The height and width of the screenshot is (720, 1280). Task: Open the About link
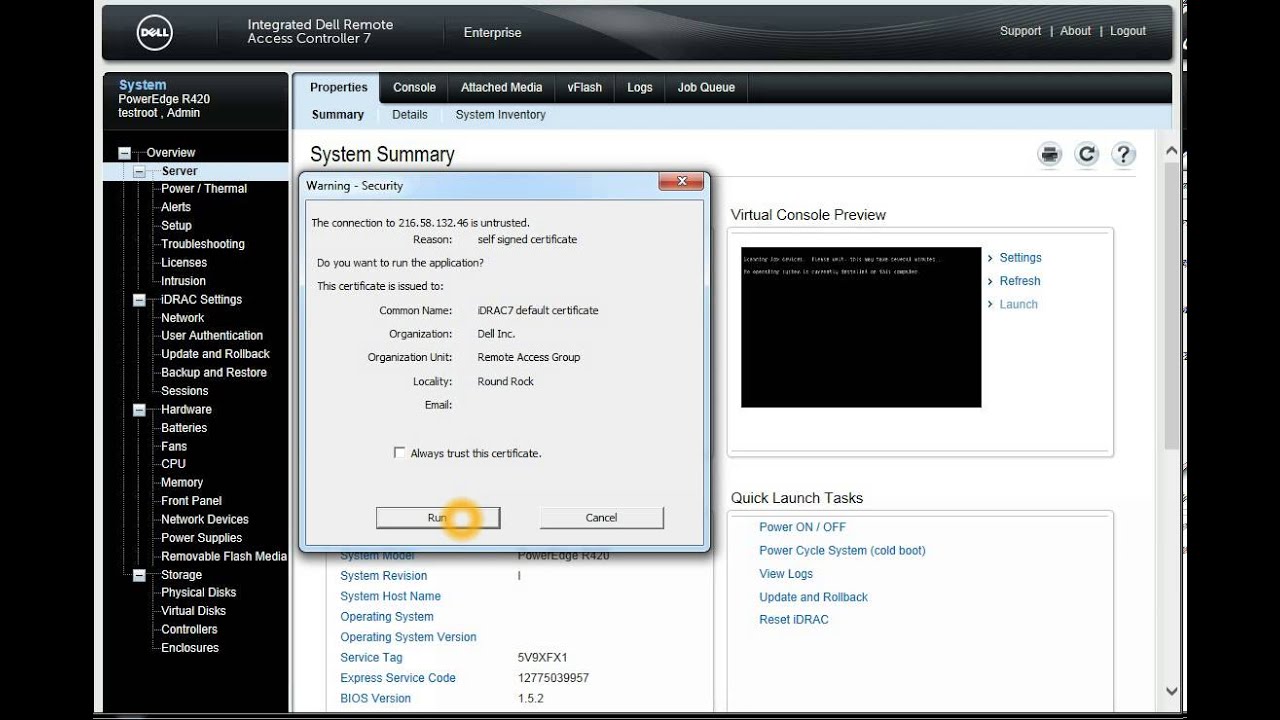click(1075, 31)
